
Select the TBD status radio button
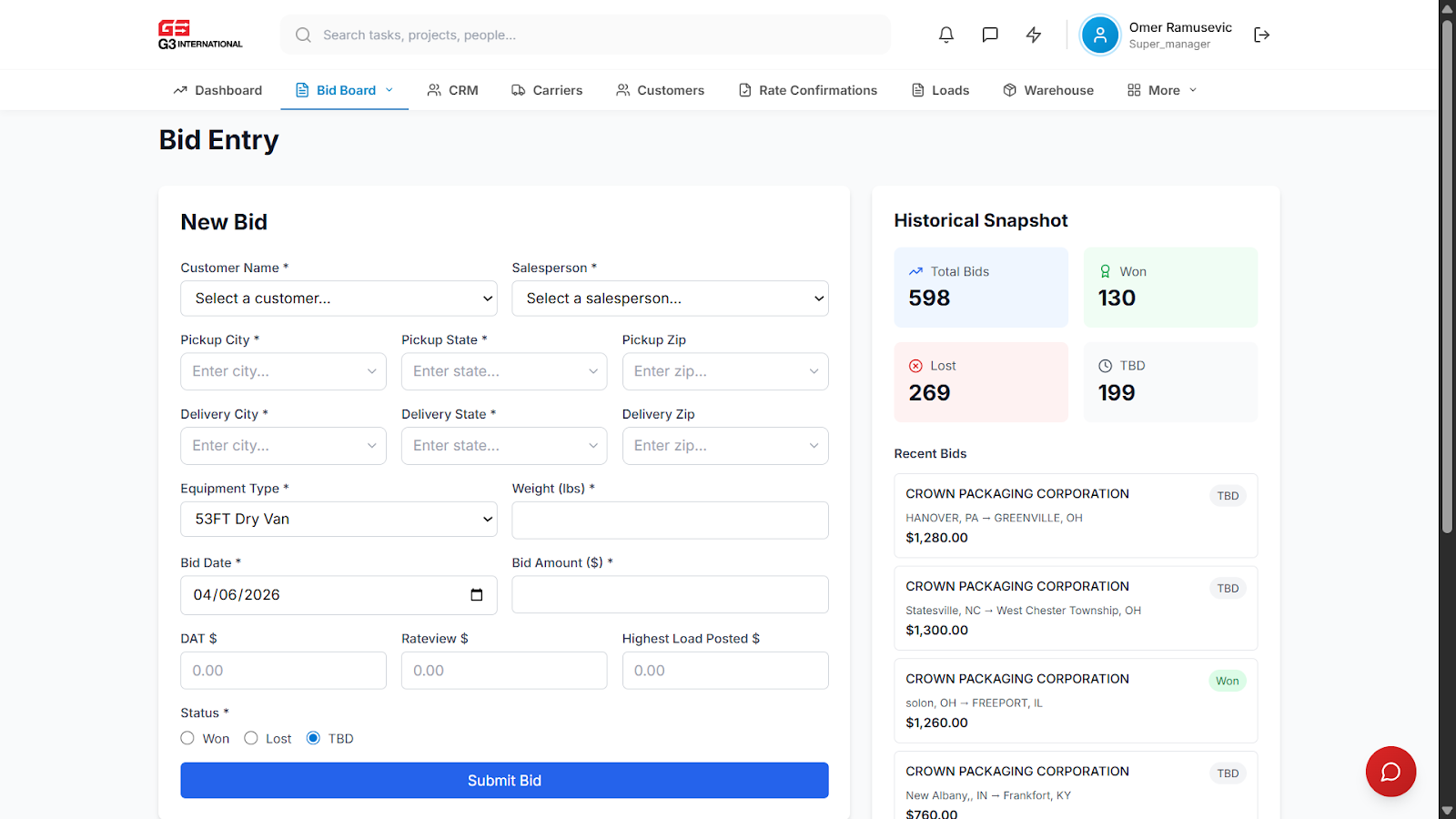click(313, 738)
